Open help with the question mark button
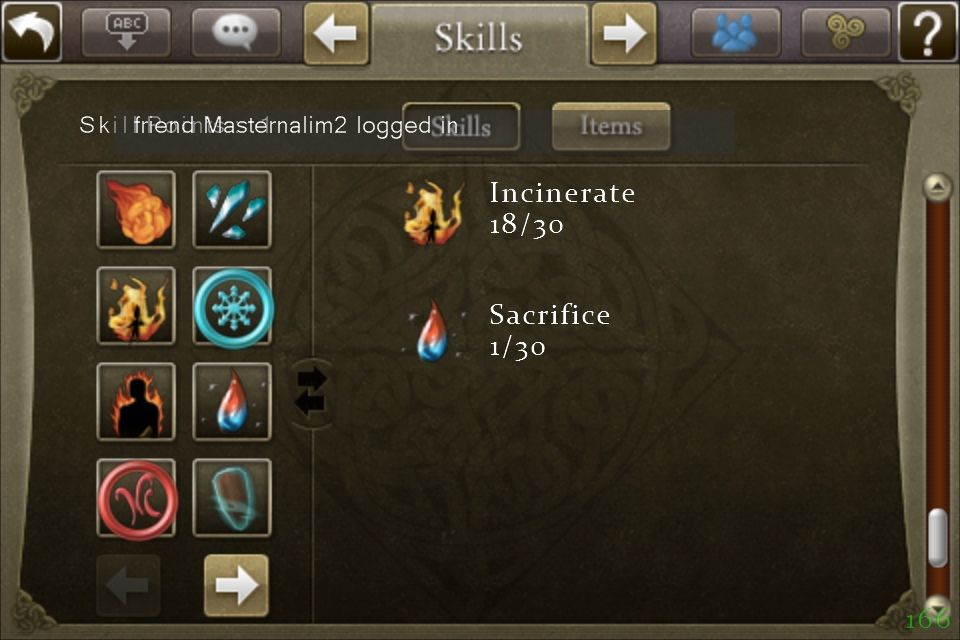 (x=928, y=32)
